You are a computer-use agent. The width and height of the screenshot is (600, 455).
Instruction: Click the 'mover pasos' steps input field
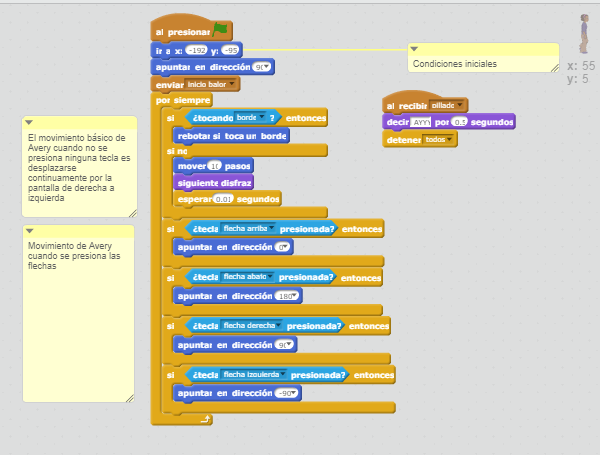(x=214, y=165)
